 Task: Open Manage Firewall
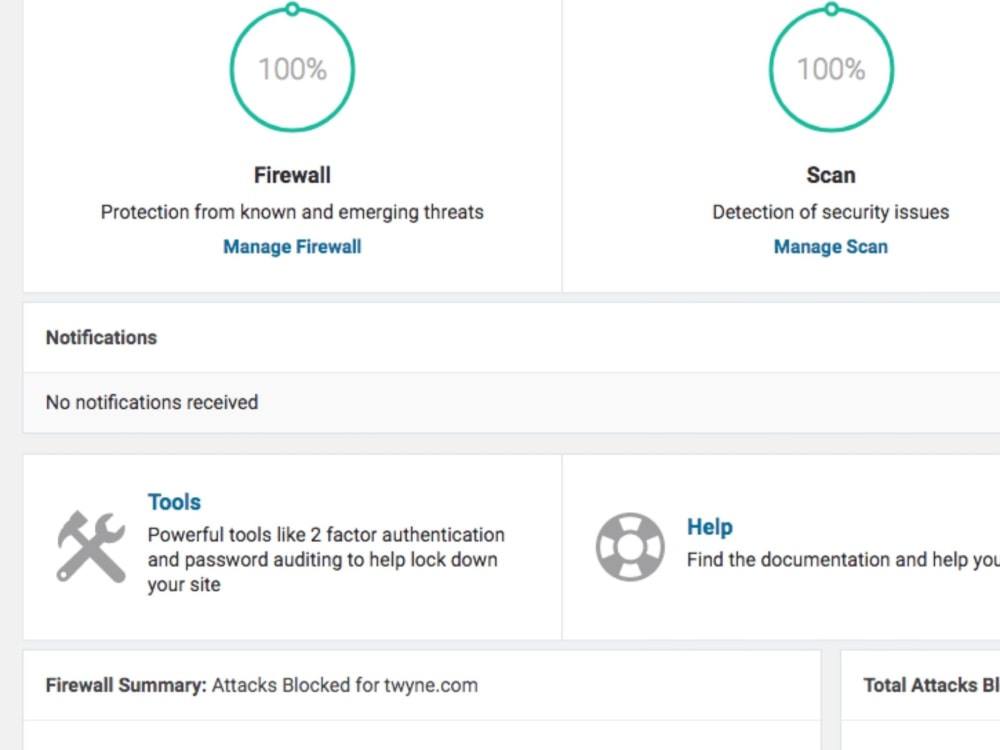tap(292, 246)
